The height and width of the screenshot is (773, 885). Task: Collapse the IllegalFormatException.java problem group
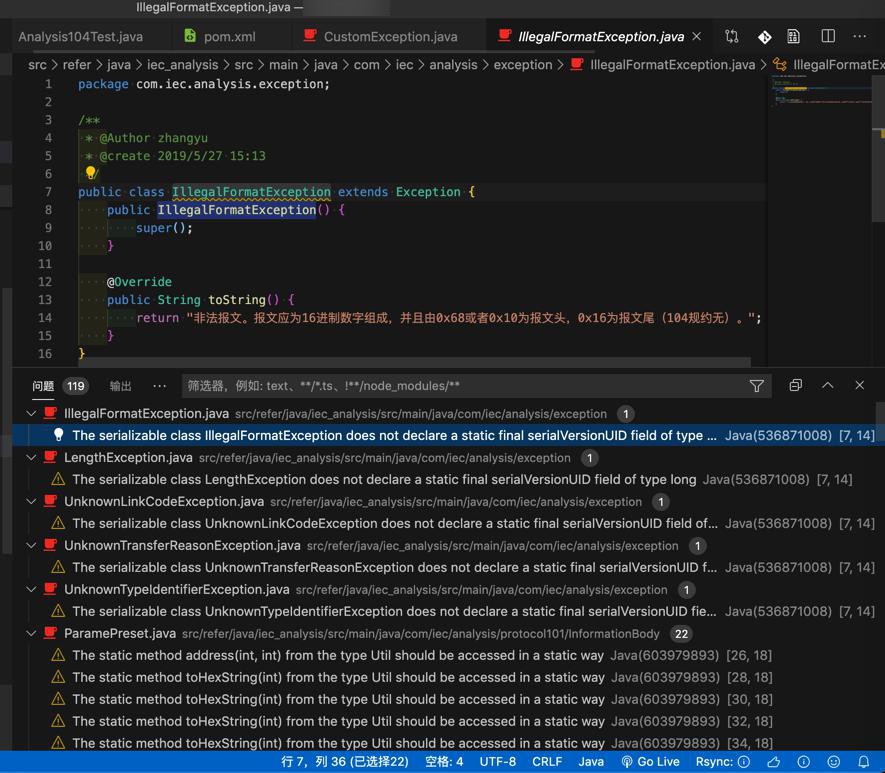coord(31,414)
